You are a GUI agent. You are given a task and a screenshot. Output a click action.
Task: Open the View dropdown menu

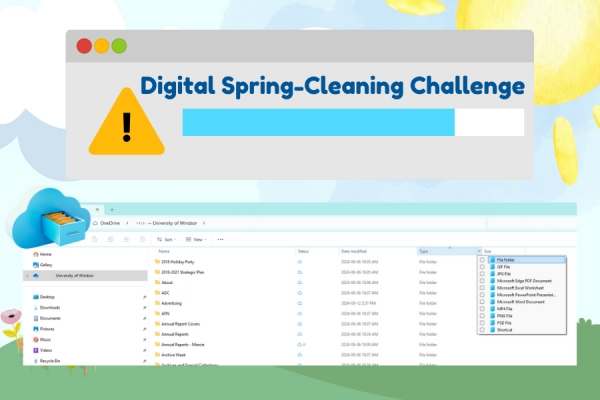[198, 239]
